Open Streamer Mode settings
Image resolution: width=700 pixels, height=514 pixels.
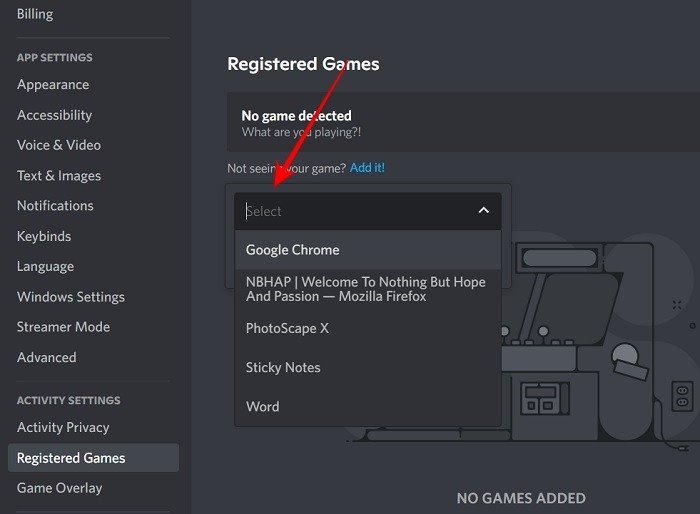tap(63, 327)
